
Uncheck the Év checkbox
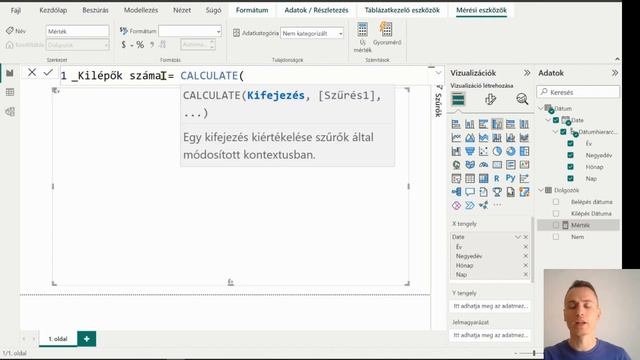571,143
